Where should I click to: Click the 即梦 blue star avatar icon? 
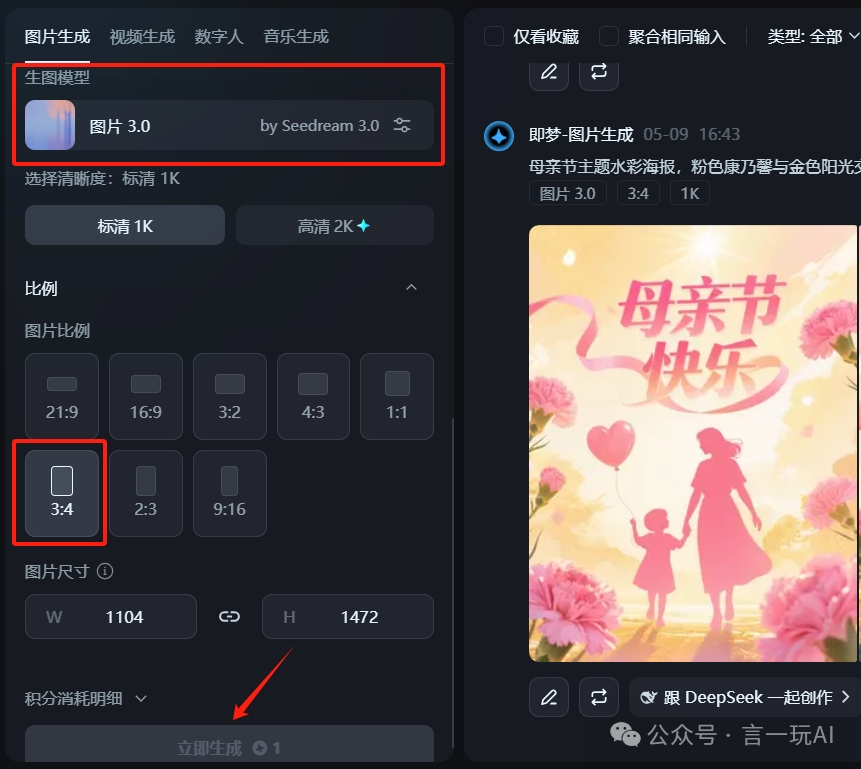(x=499, y=136)
